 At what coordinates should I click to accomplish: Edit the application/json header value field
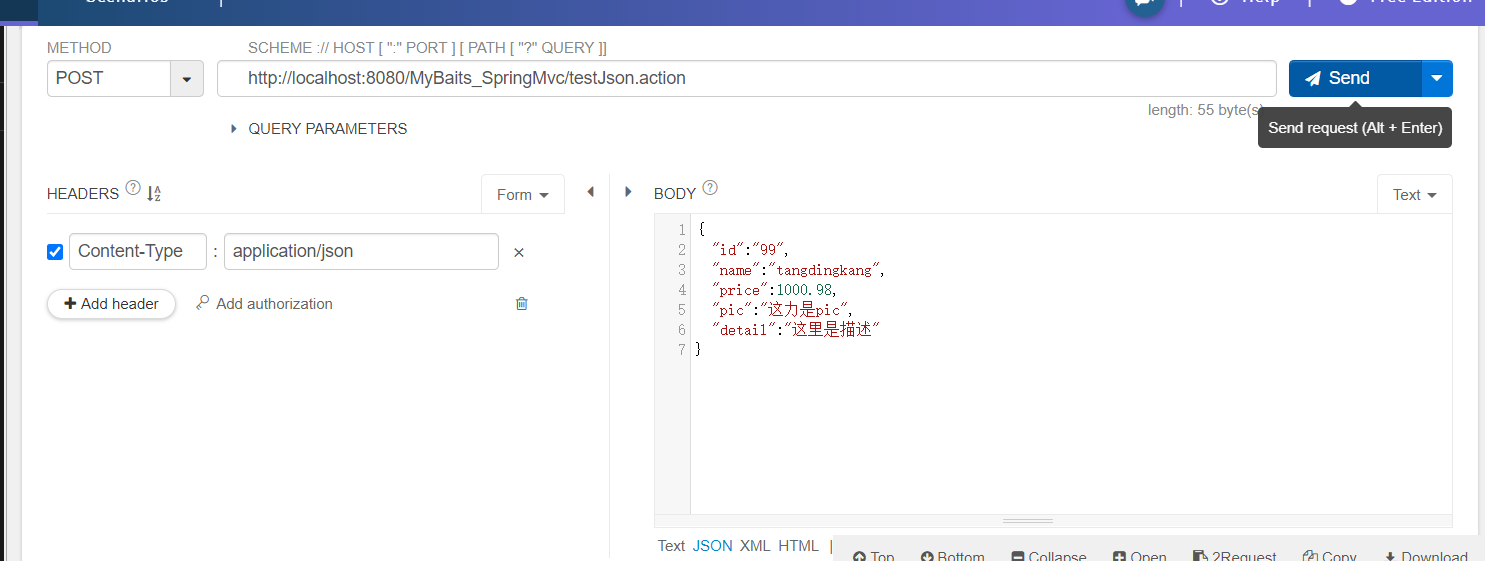(361, 251)
